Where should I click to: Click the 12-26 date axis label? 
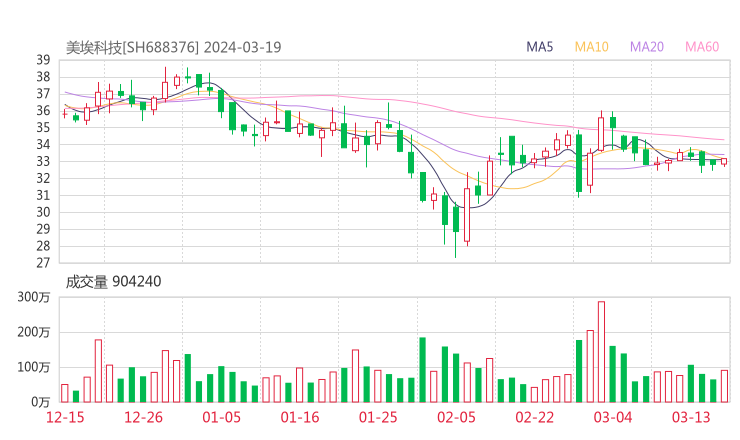(143, 417)
